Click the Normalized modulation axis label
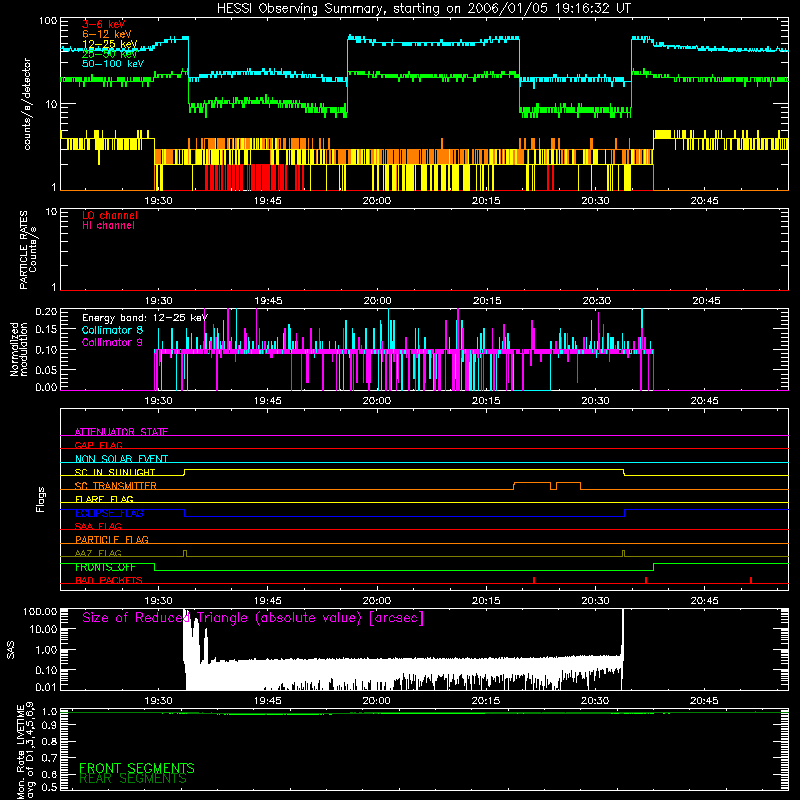 click(x=18, y=349)
